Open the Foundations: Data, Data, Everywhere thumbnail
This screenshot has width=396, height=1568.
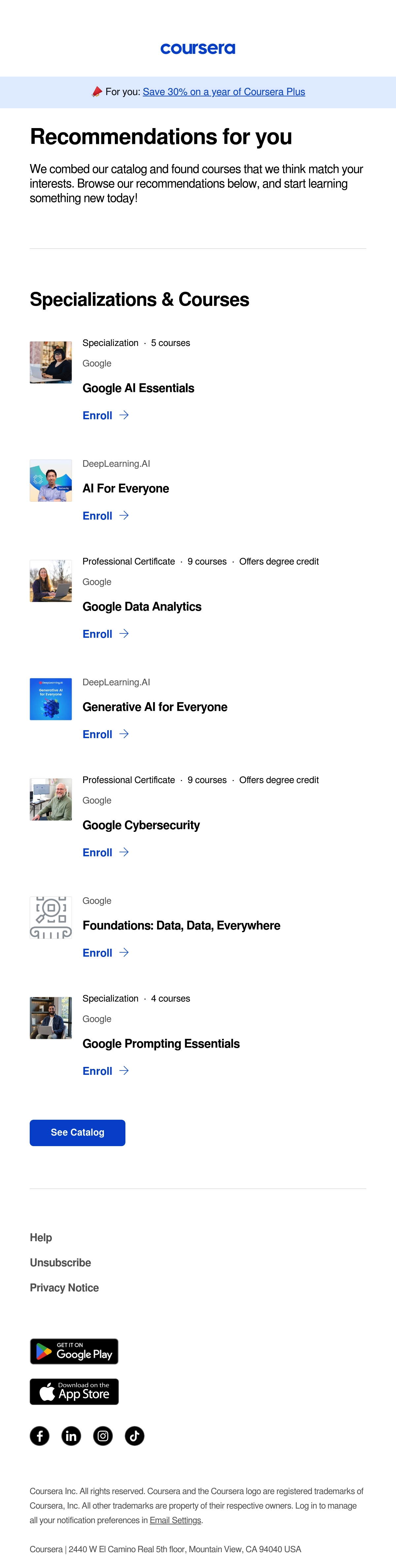click(x=51, y=917)
